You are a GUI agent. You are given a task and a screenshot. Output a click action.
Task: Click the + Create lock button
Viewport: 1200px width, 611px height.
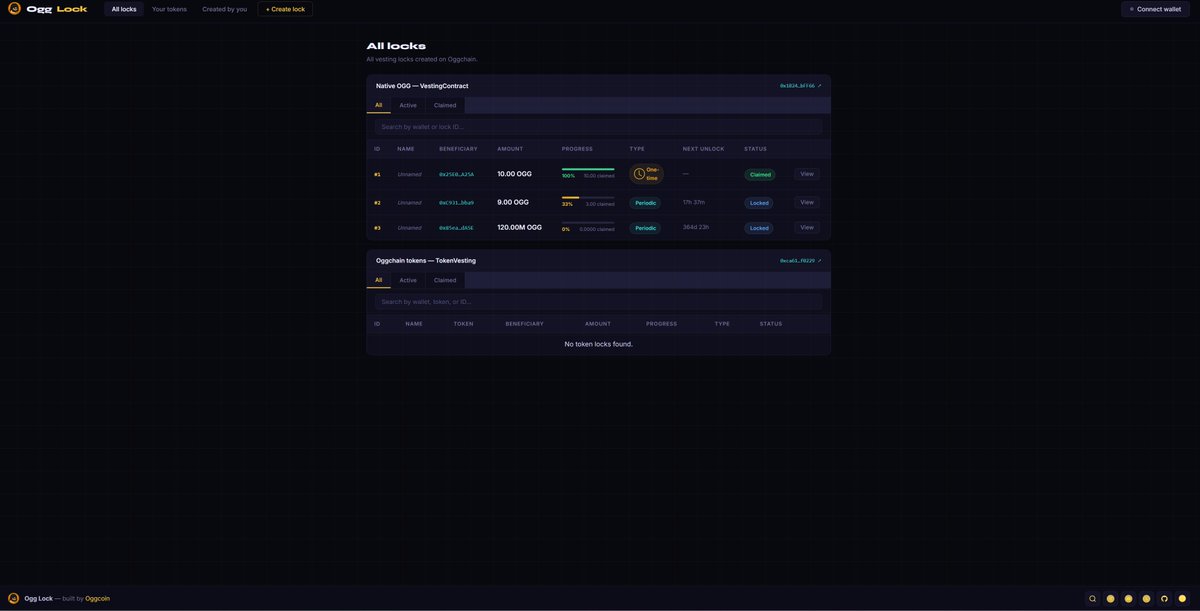pos(285,9)
